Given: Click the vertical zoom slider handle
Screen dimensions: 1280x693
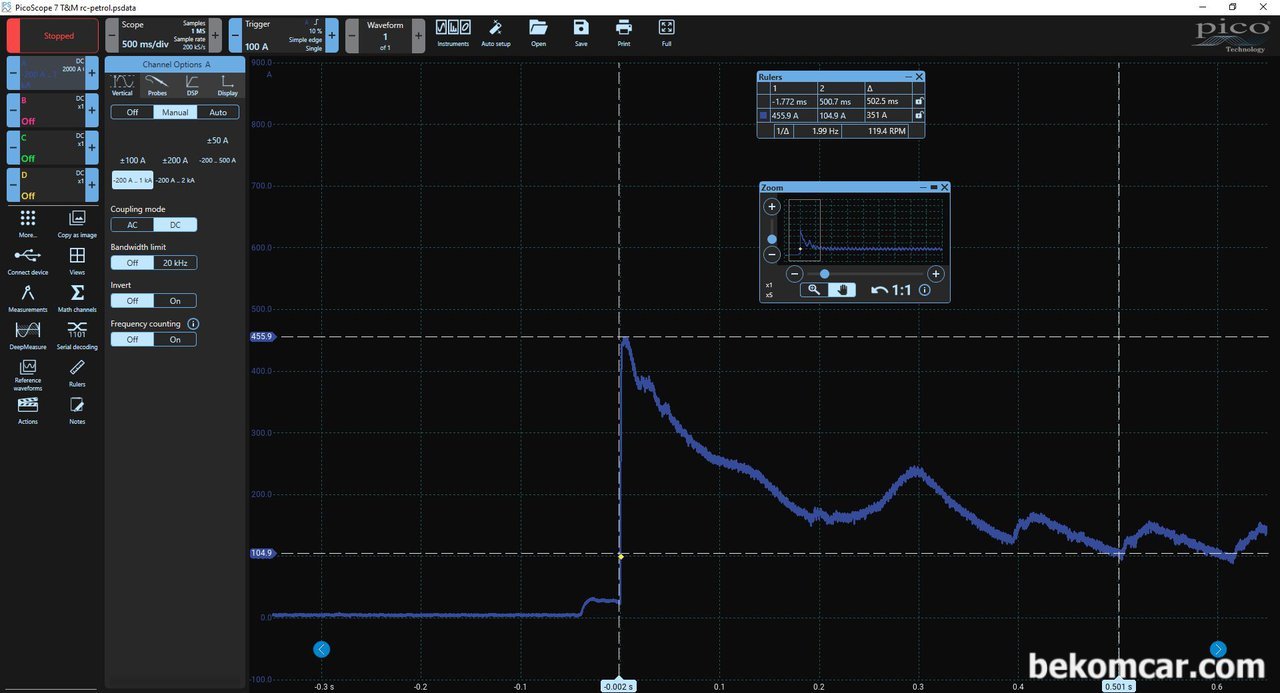Looking at the screenshot, I should tap(771, 239).
